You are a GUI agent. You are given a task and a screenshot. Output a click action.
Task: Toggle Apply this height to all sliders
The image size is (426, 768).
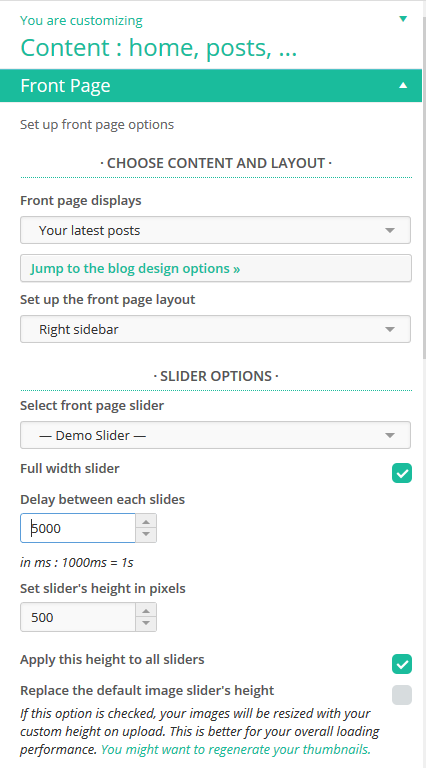[402, 664]
